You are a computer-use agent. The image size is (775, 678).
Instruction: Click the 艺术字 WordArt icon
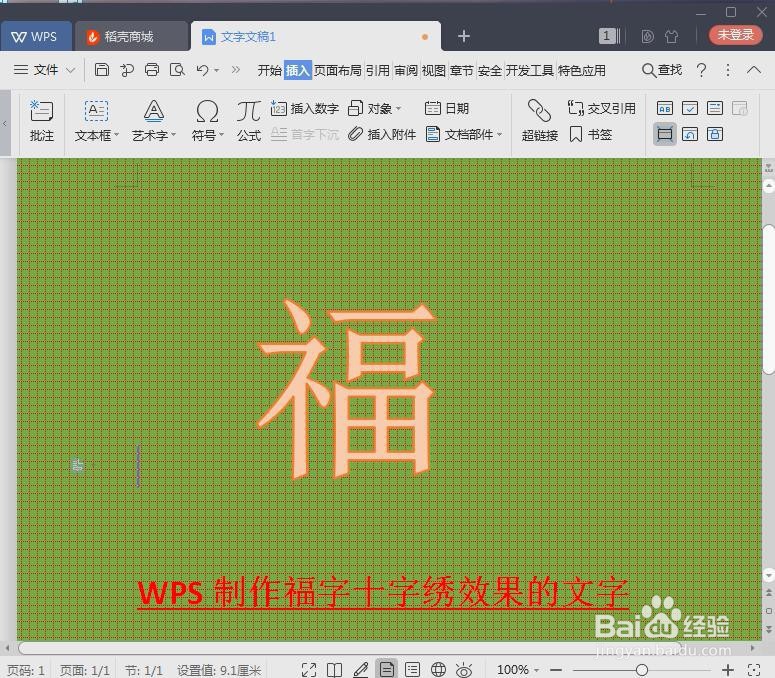click(154, 111)
